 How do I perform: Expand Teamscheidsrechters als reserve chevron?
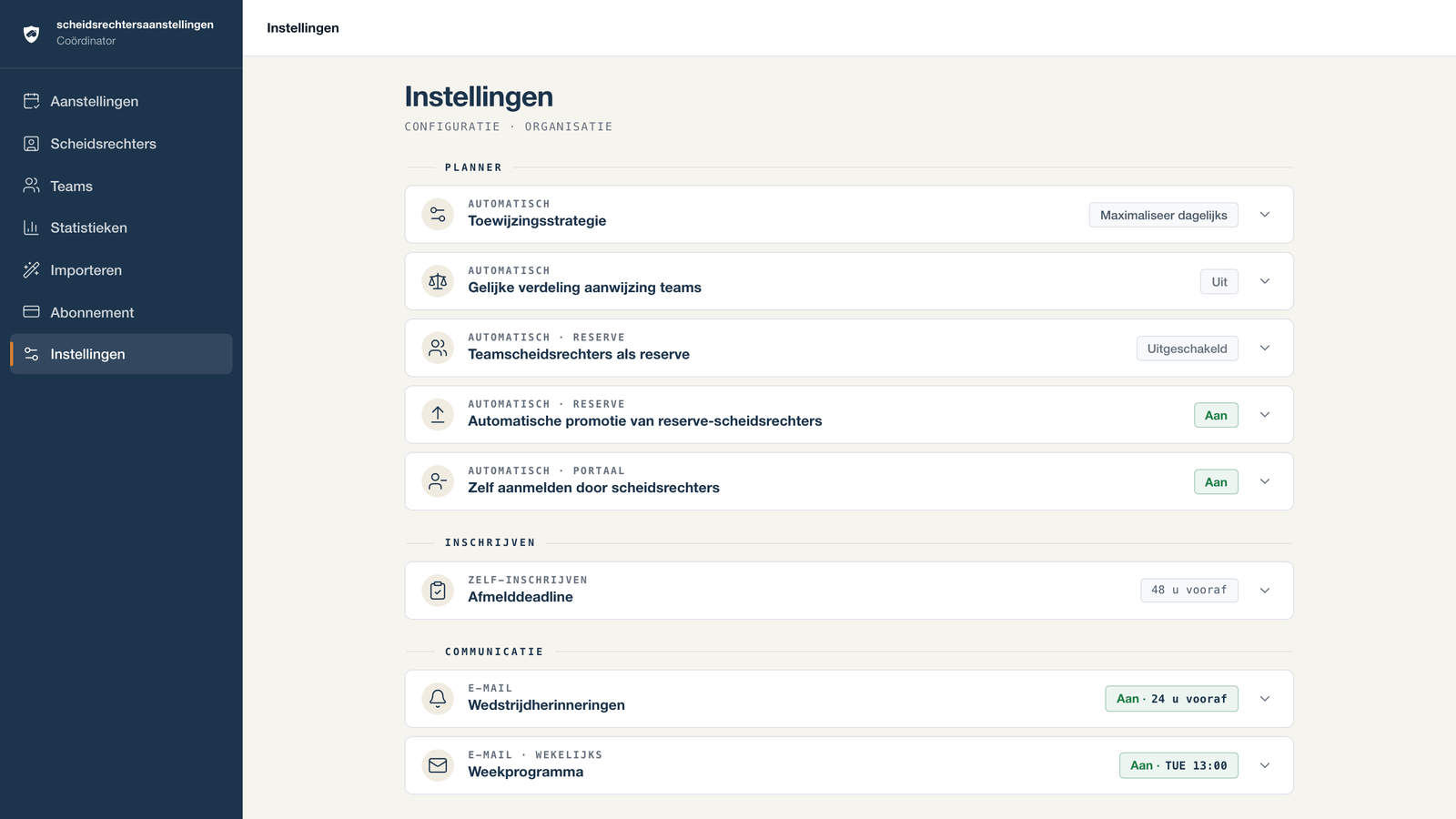1265,348
